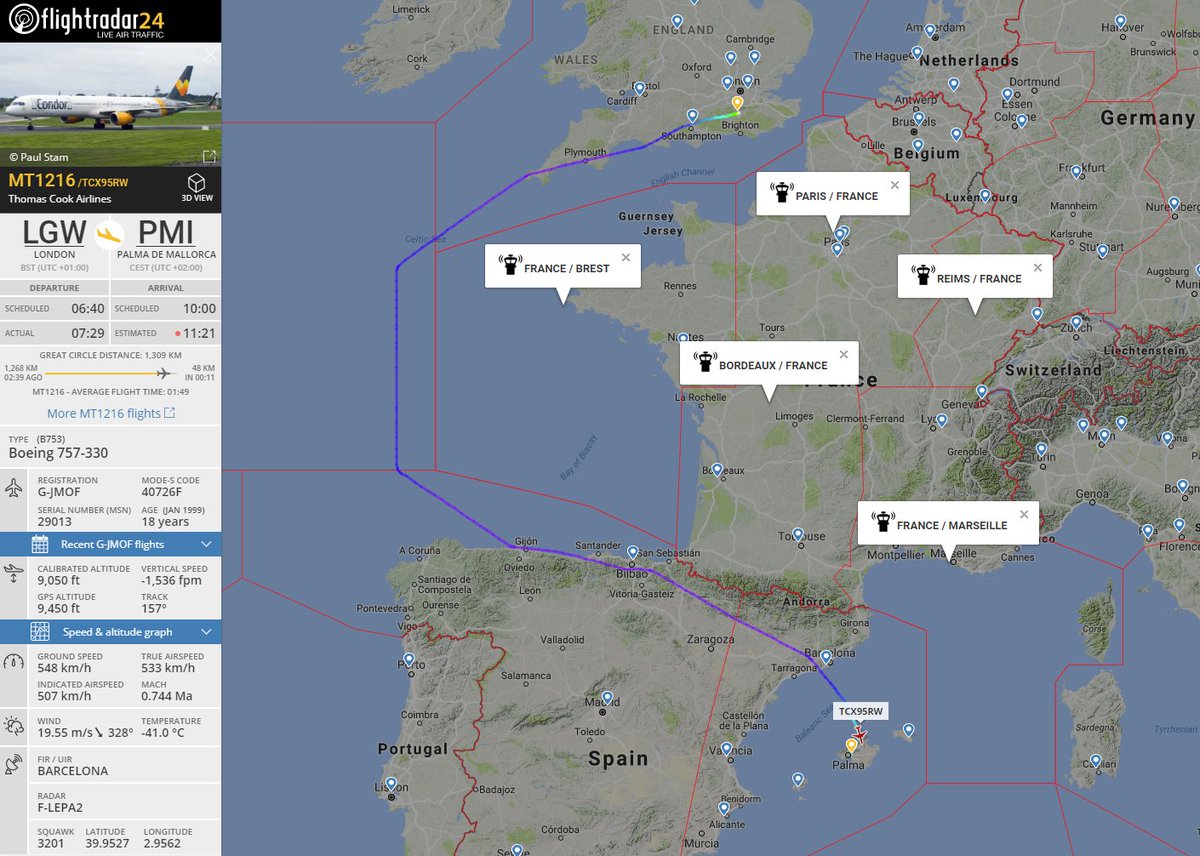Click the Mach value 0.744 Ma
The image size is (1200, 856).
click(166, 696)
